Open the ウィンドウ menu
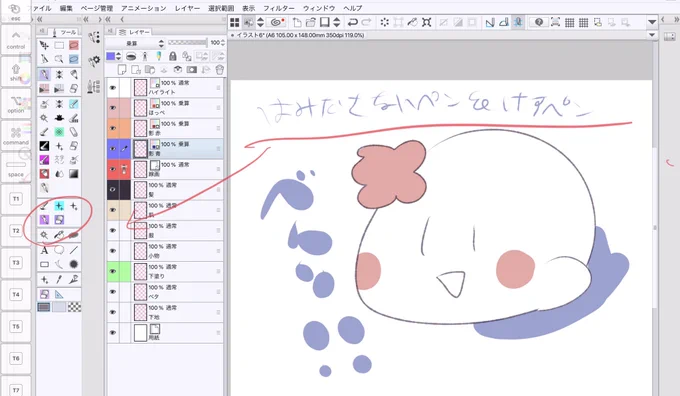This screenshot has height=396, width=680. [319, 8]
